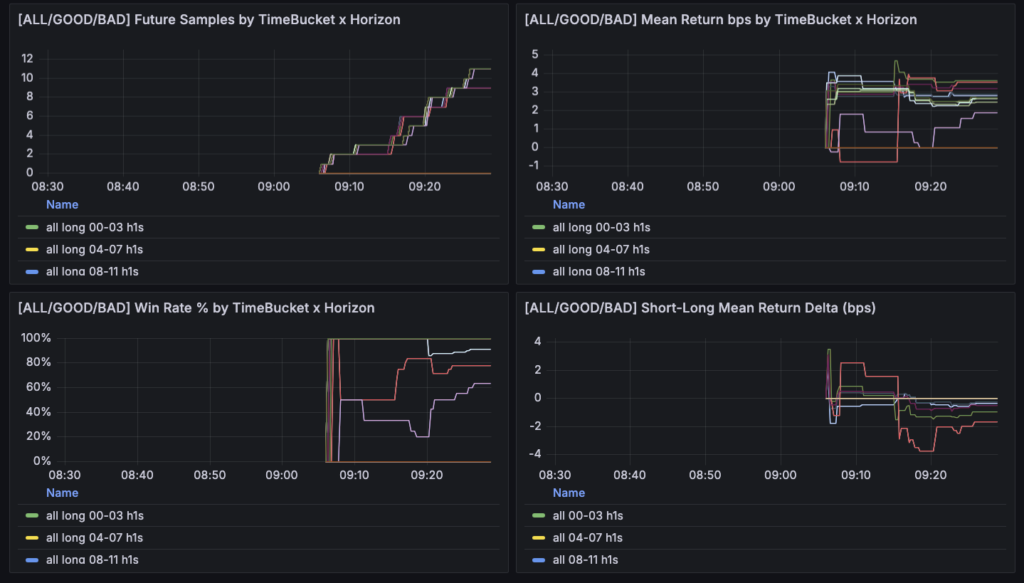1024x583 pixels.
Task: Open the Mean Return bps panel title menu
Action: pos(720,20)
